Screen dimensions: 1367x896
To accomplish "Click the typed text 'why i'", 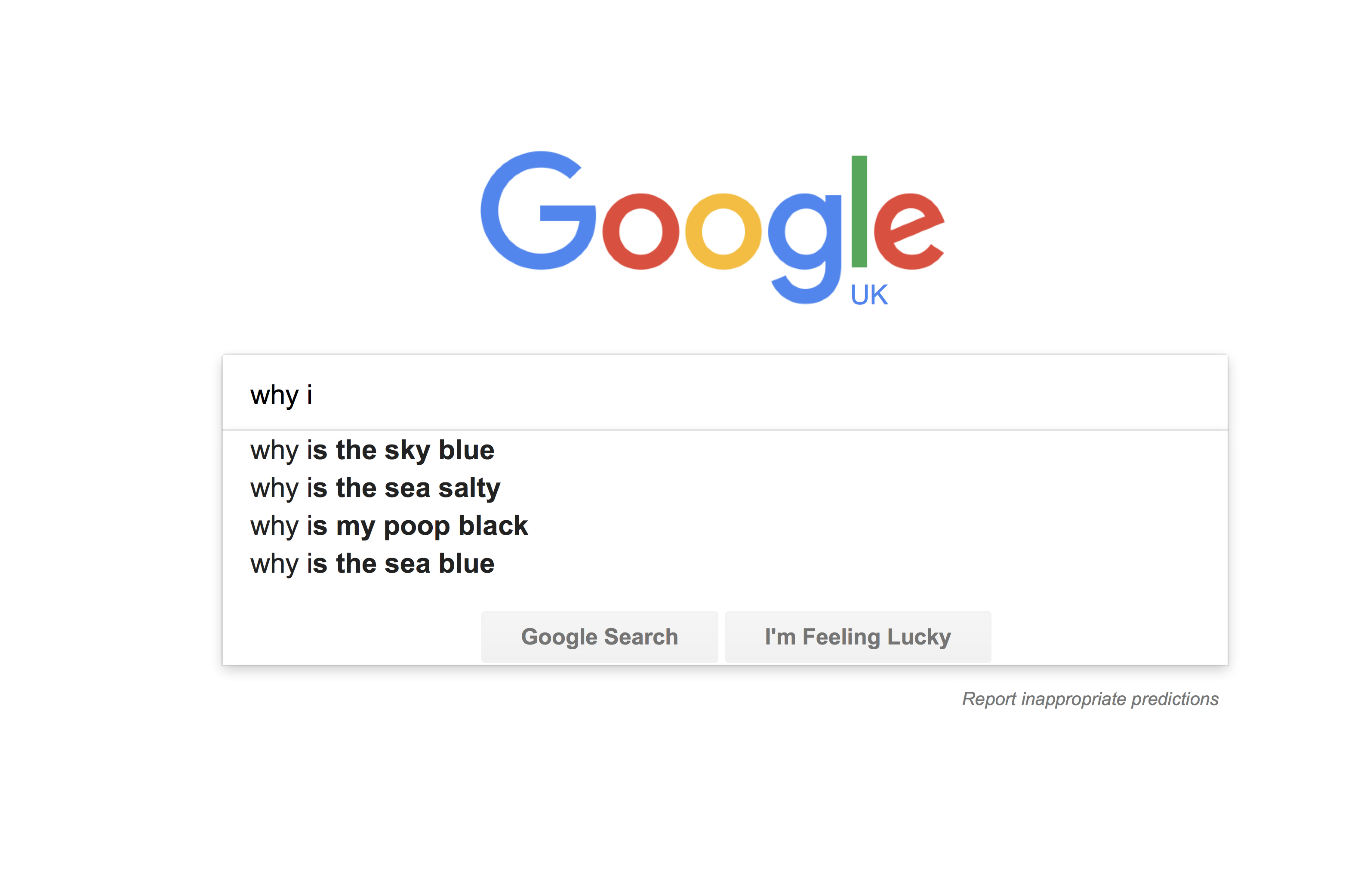I will click(x=281, y=396).
